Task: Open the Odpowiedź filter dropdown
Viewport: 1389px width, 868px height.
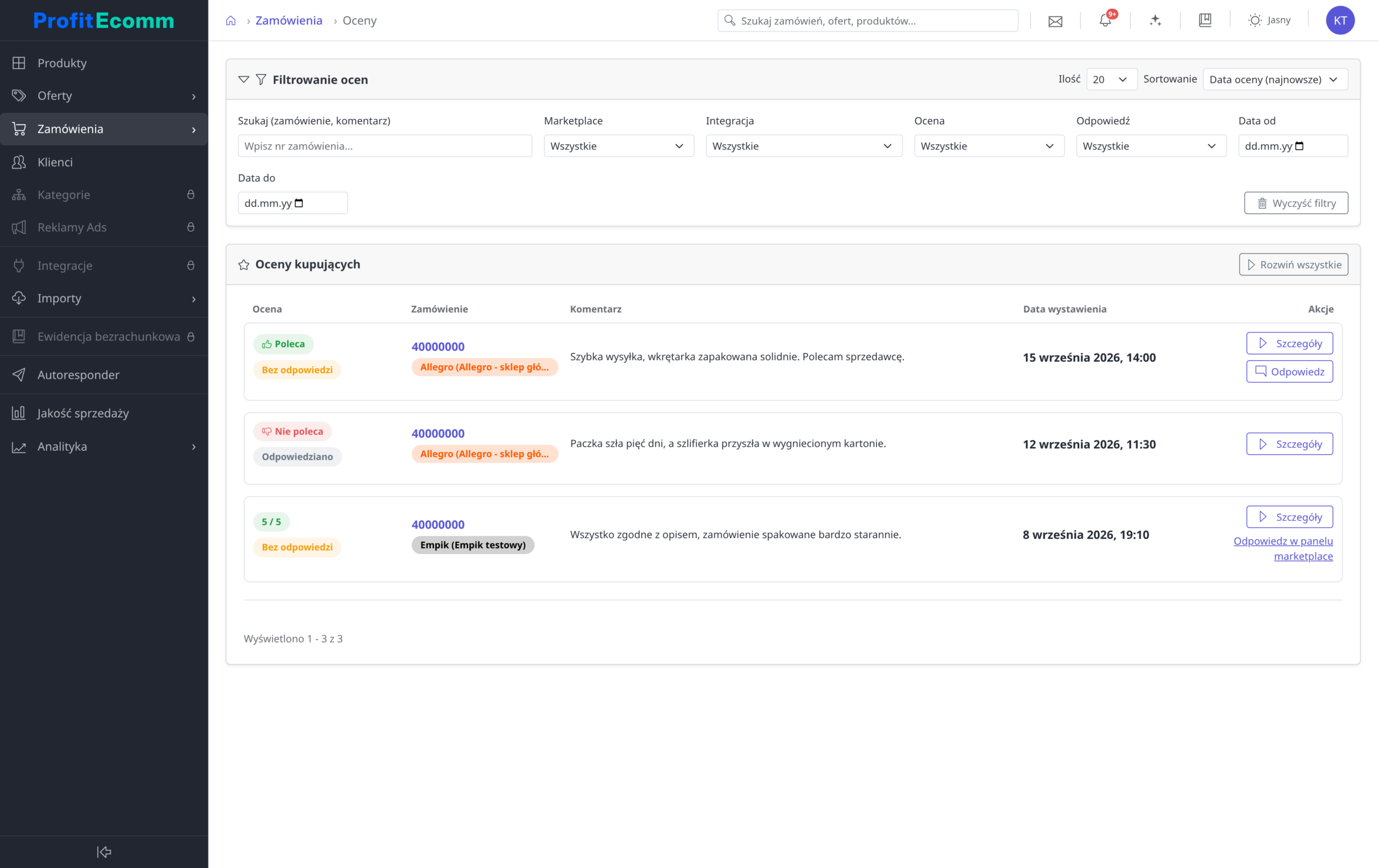Action: coord(1151,146)
